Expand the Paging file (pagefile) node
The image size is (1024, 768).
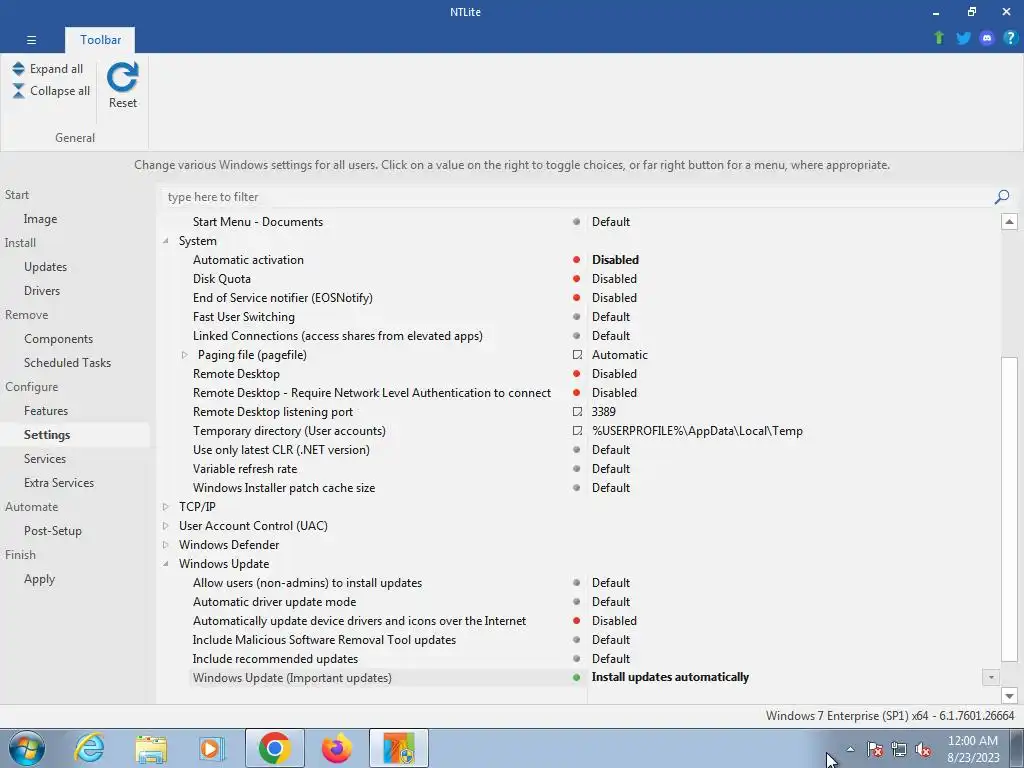pos(184,355)
